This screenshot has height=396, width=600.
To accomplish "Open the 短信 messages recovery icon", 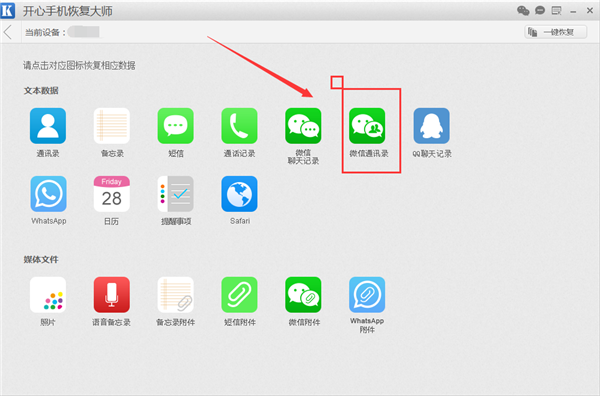I will click(176, 126).
